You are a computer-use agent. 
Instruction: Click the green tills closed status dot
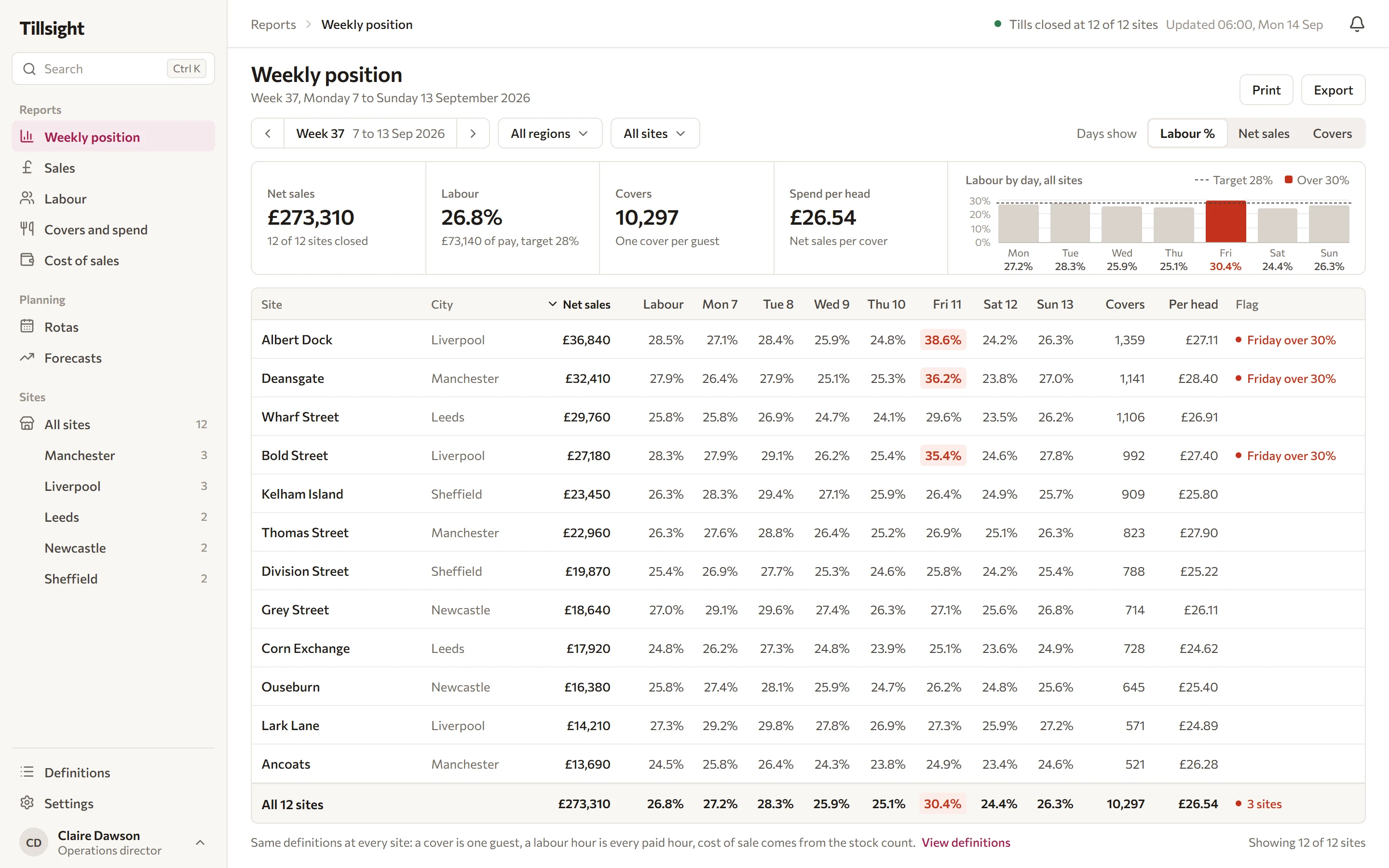click(x=998, y=24)
